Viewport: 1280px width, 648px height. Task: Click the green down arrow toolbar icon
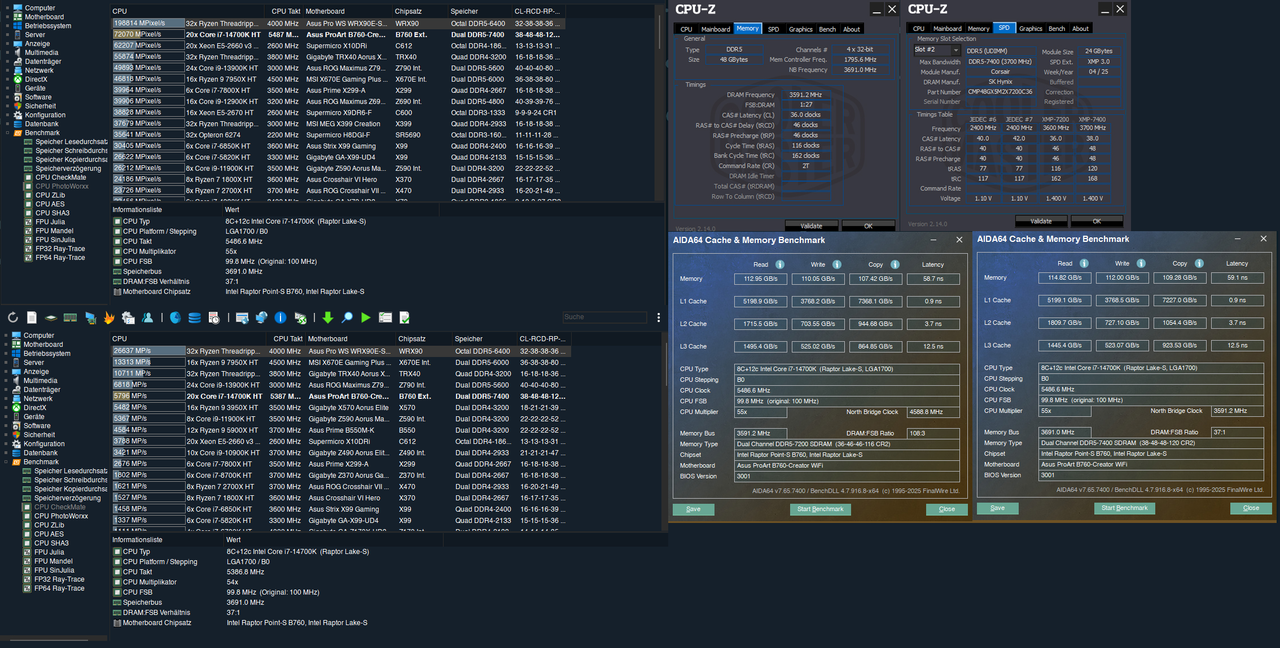click(327, 318)
